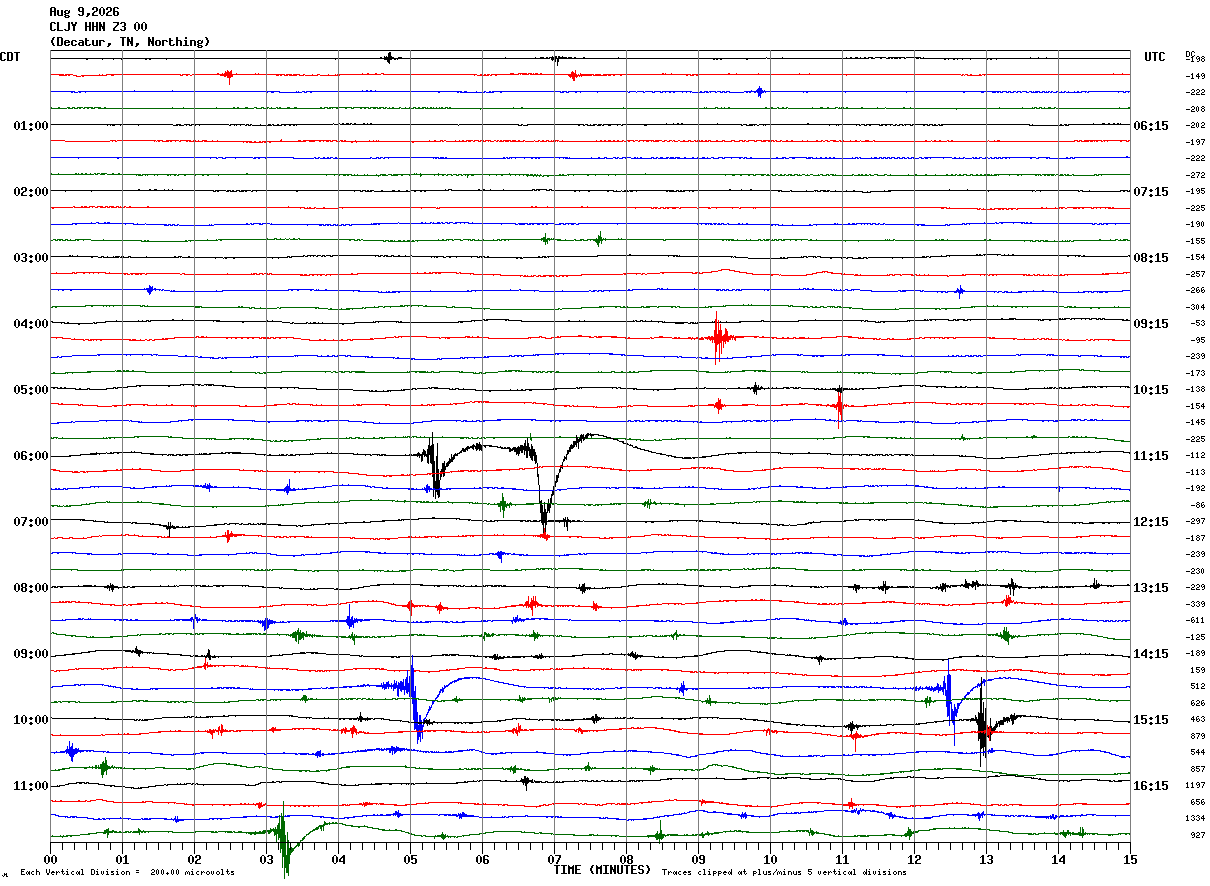Click the 10:15 UTC time label
Screen dimensions: 1210x886
tap(1151, 390)
